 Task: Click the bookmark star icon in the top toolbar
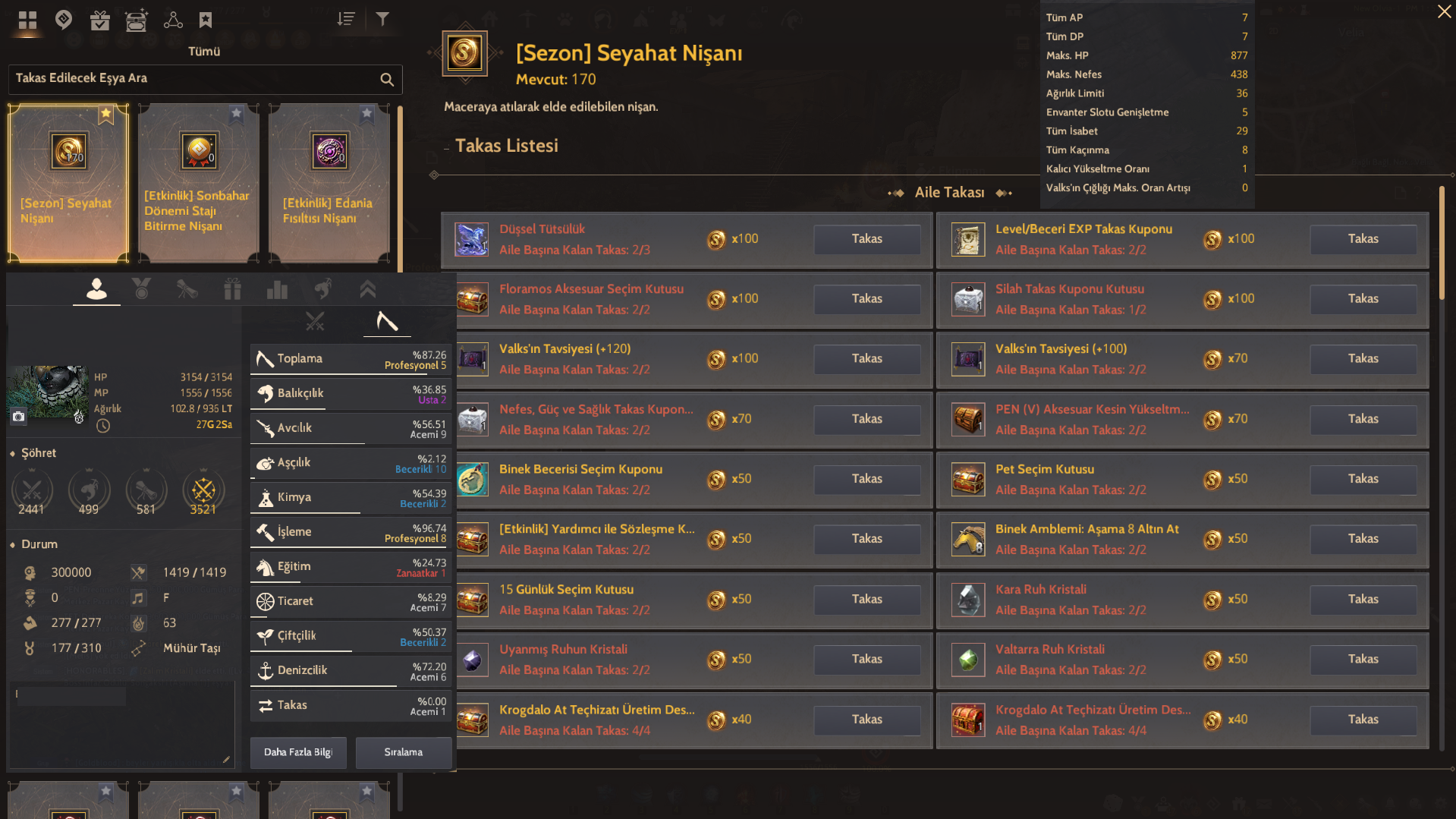[x=206, y=20]
